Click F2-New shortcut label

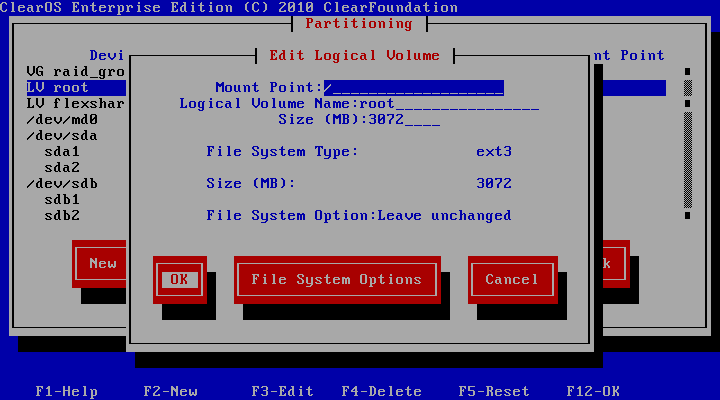coord(170,392)
